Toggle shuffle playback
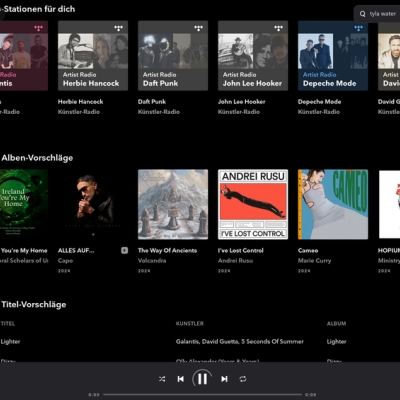This screenshot has height=400, width=400. [x=162, y=379]
